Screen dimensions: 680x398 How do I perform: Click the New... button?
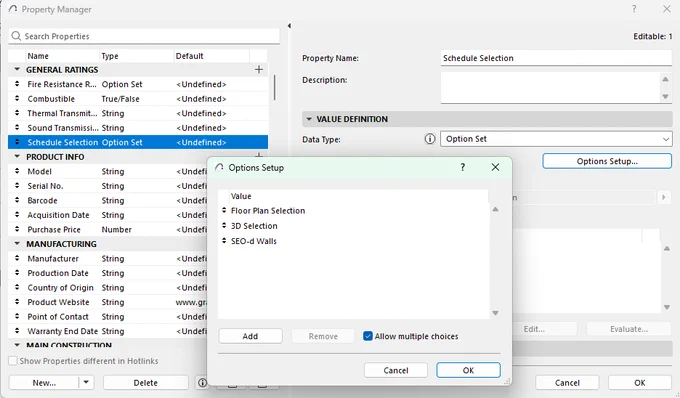pos(44,382)
